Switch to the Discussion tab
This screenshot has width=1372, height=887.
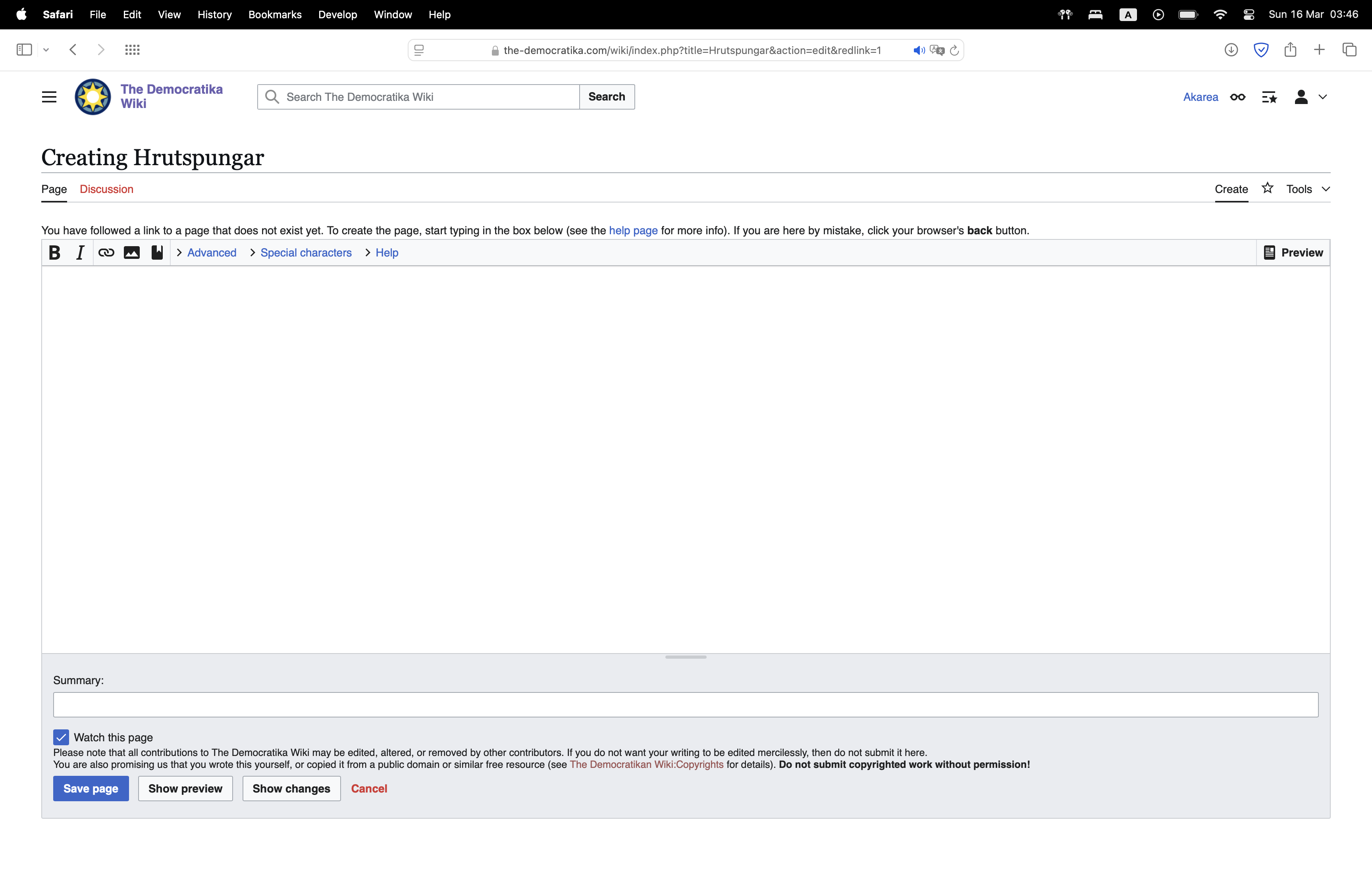[x=106, y=189]
